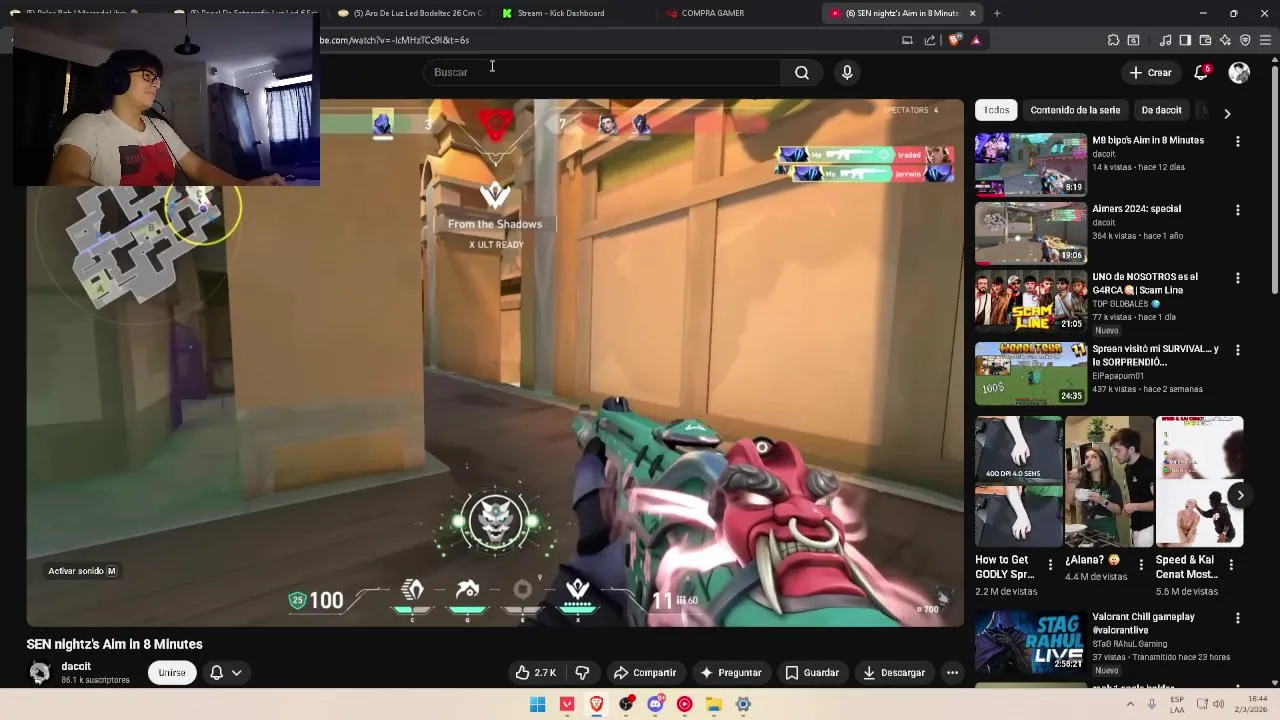Open options for Spreen visitó mi SURVIVAL video

[1237, 350]
